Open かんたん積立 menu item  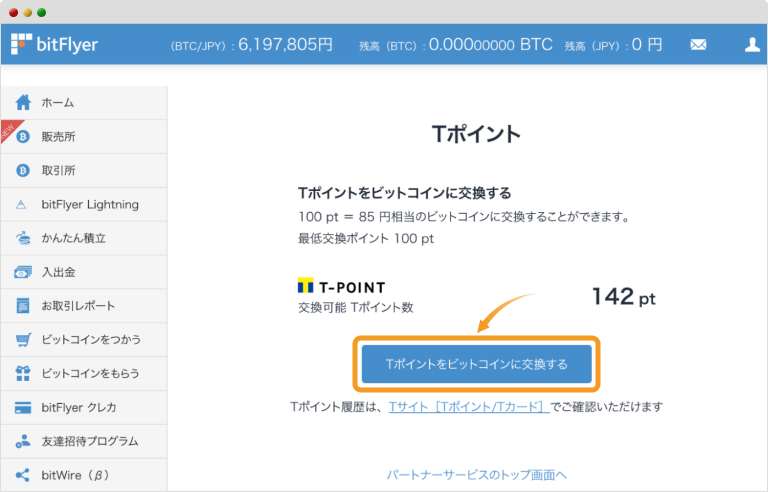tap(84, 238)
